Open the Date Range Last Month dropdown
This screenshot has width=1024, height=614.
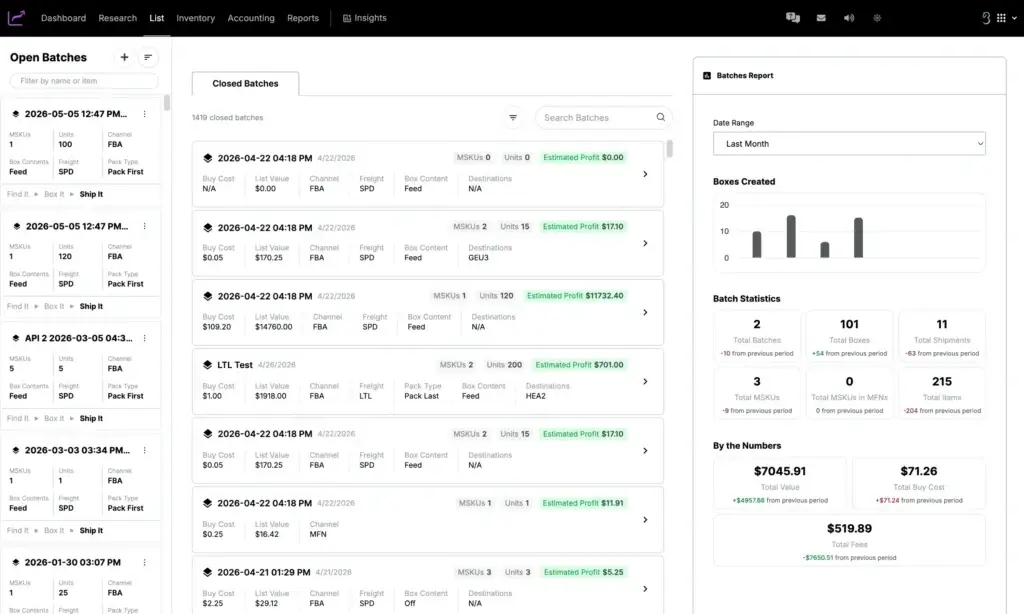coord(849,144)
